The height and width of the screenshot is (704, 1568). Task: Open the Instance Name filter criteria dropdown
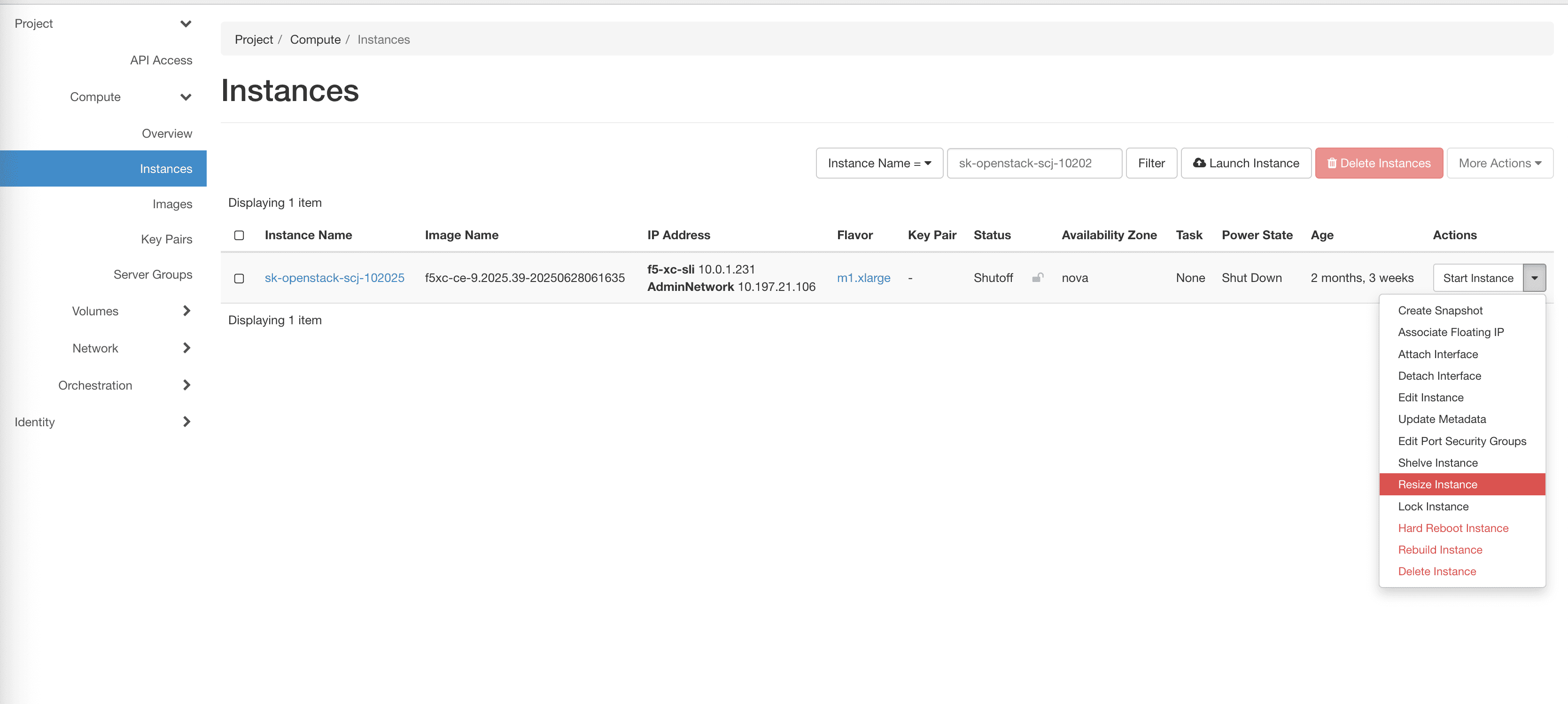[x=879, y=163]
